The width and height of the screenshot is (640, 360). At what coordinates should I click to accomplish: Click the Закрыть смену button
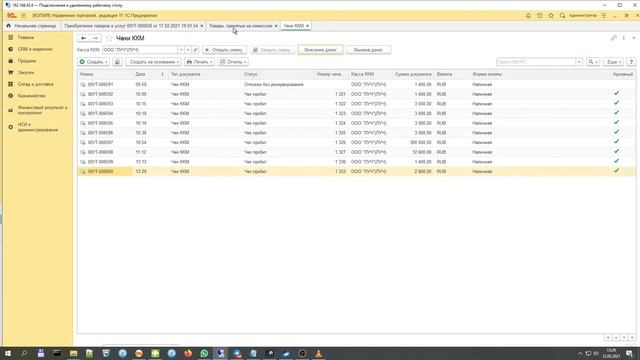click(272, 50)
